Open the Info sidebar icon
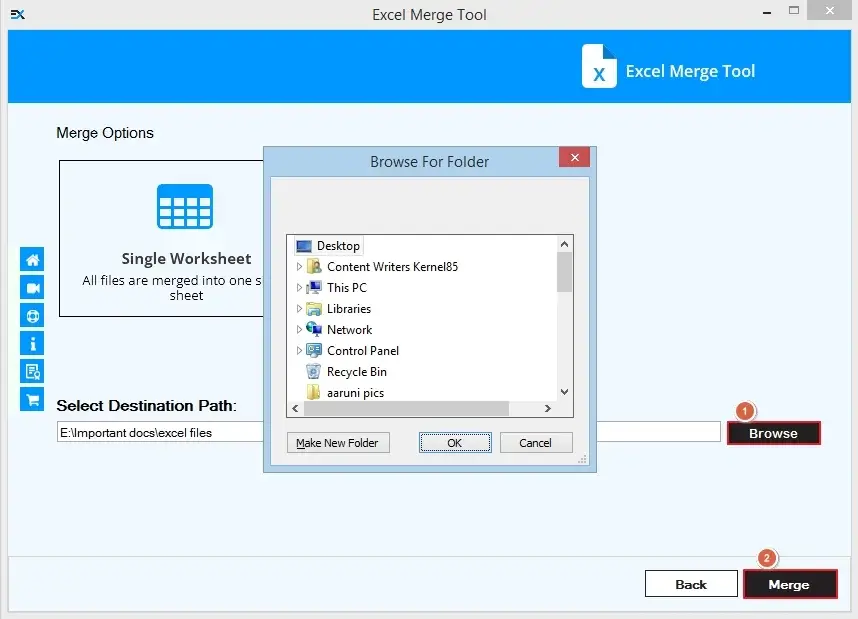 pos(32,343)
